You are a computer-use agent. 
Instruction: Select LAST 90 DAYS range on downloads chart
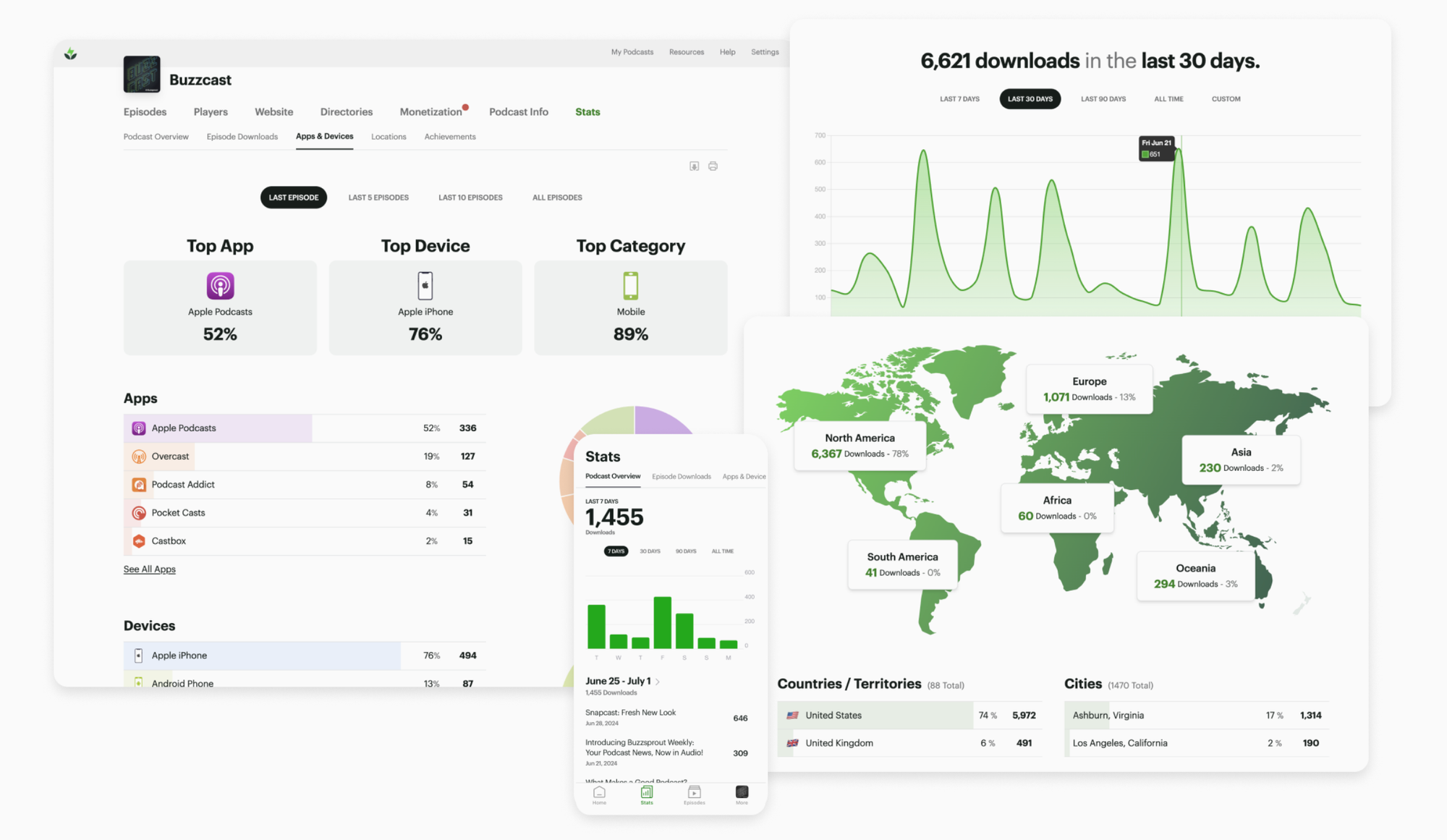(1103, 99)
